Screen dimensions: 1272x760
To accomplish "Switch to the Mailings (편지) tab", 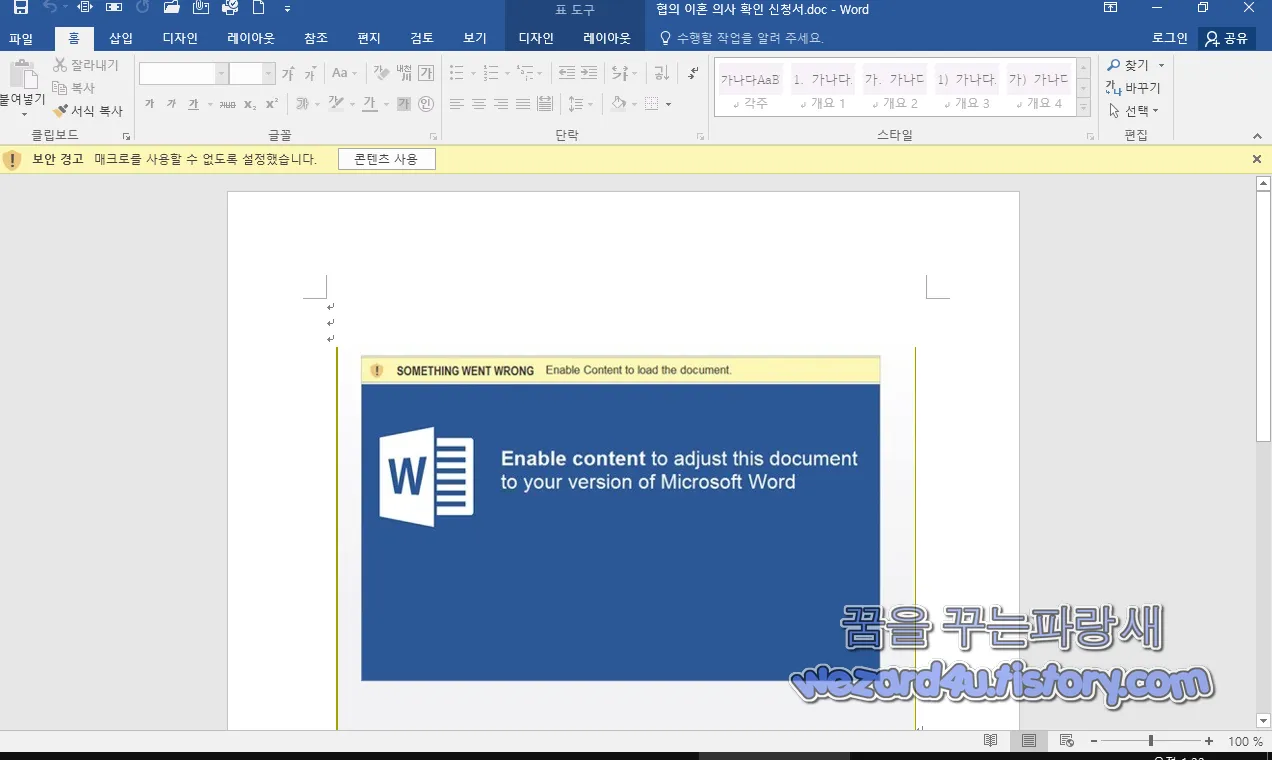I will point(369,39).
